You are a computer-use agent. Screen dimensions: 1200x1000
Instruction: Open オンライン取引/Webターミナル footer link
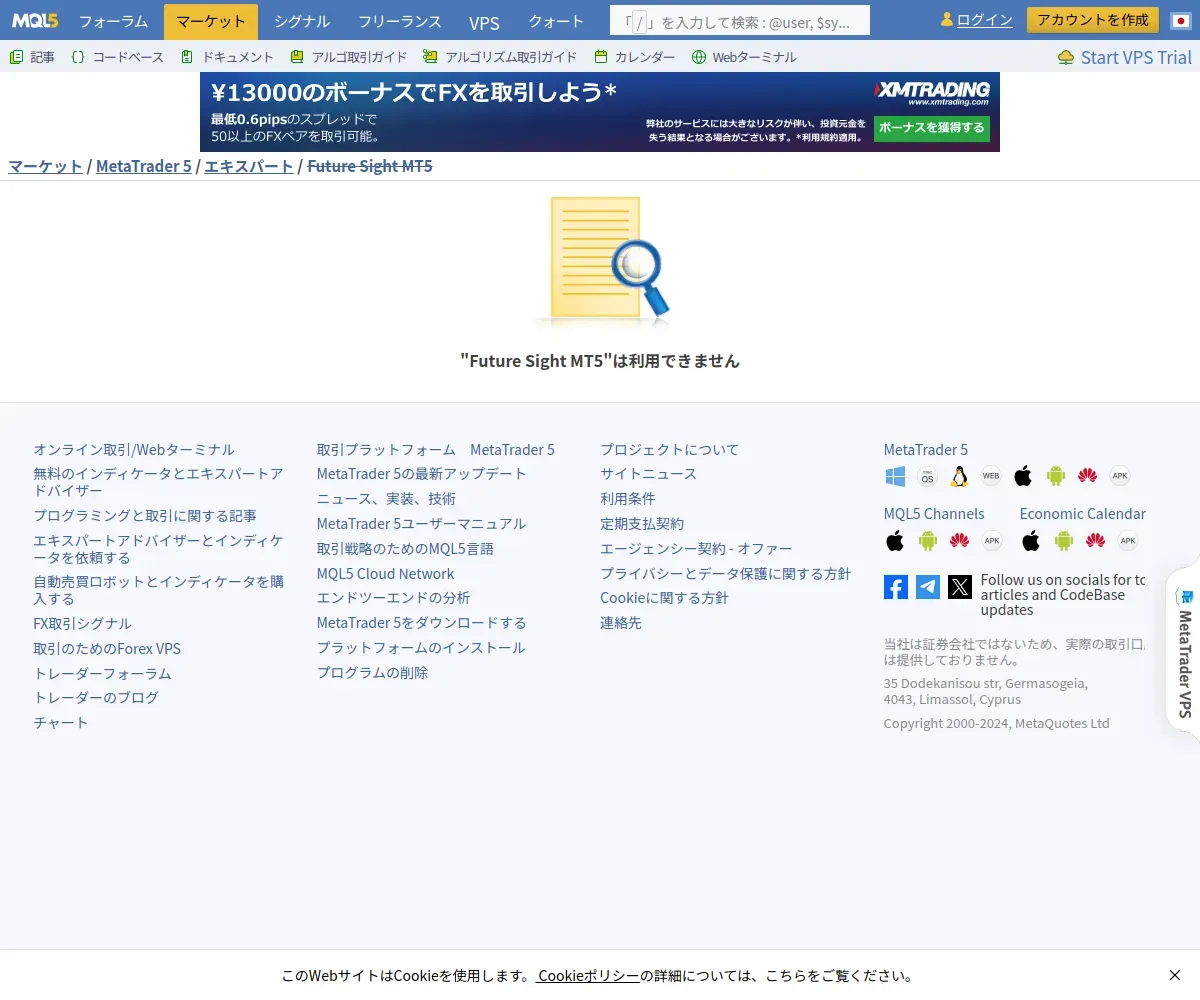134,450
